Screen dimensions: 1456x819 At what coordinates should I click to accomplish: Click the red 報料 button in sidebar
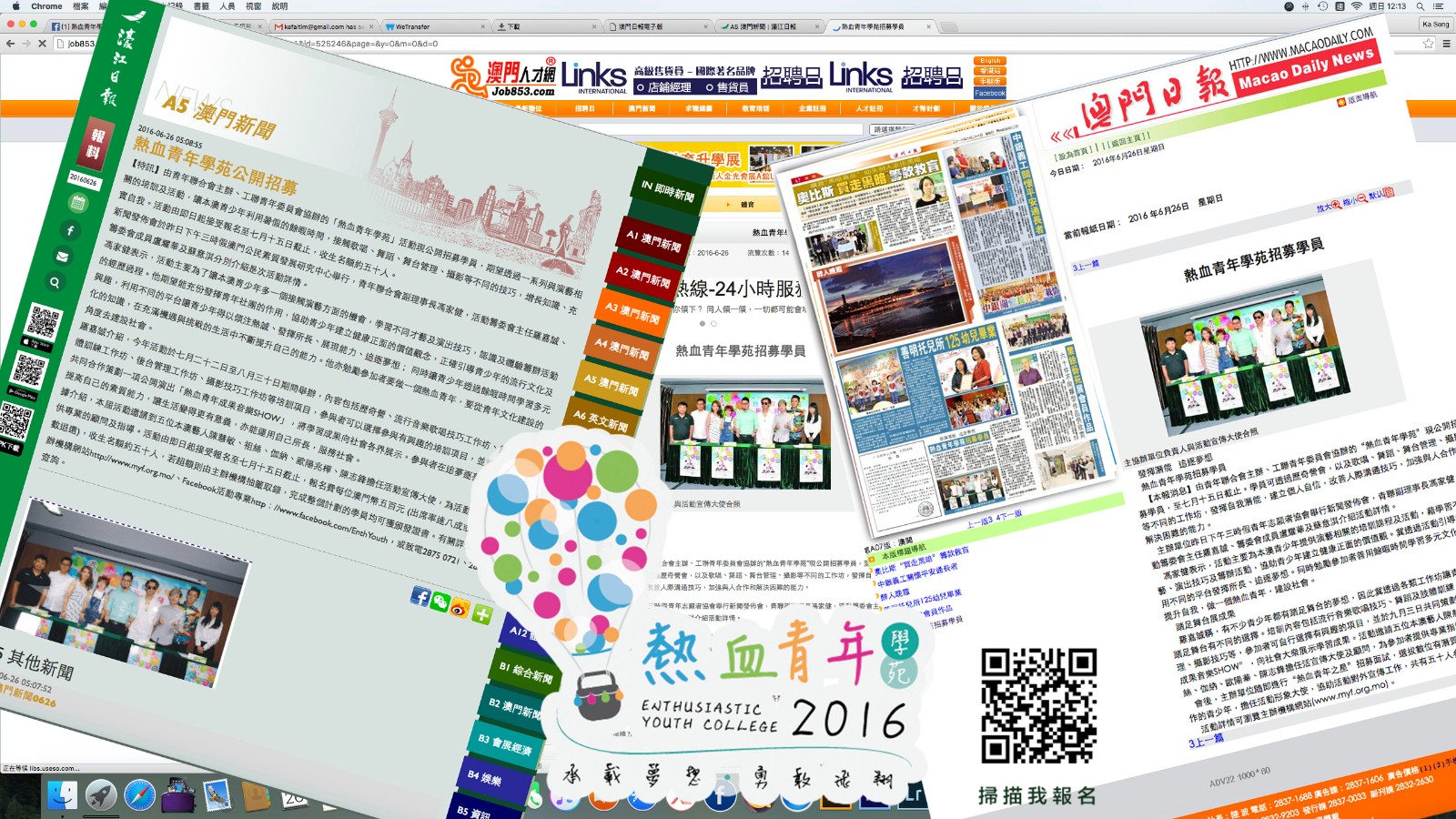(x=95, y=145)
